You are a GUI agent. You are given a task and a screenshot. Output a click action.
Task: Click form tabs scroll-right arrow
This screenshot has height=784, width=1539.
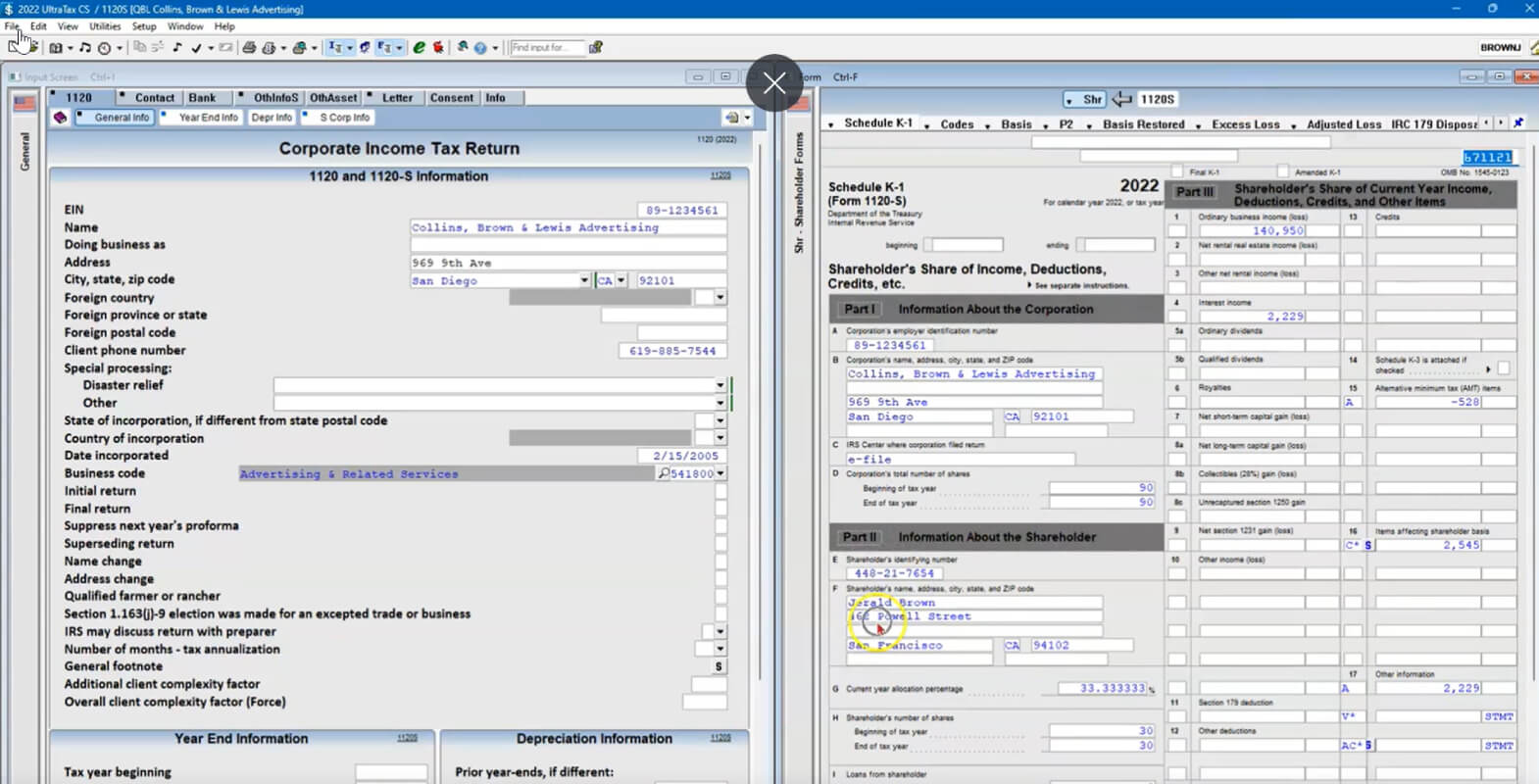coord(1500,123)
